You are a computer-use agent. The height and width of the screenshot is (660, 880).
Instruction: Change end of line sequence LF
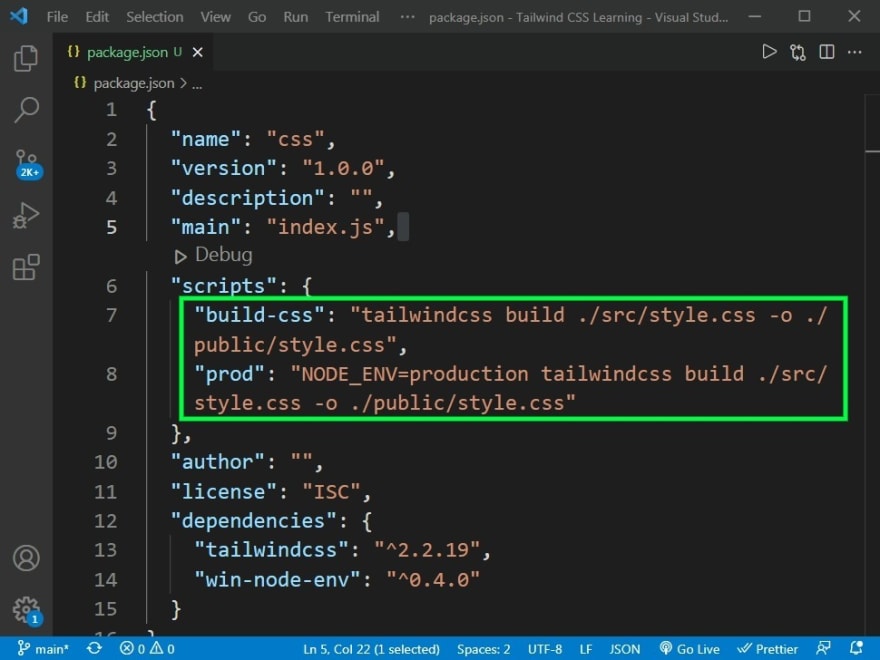(586, 649)
